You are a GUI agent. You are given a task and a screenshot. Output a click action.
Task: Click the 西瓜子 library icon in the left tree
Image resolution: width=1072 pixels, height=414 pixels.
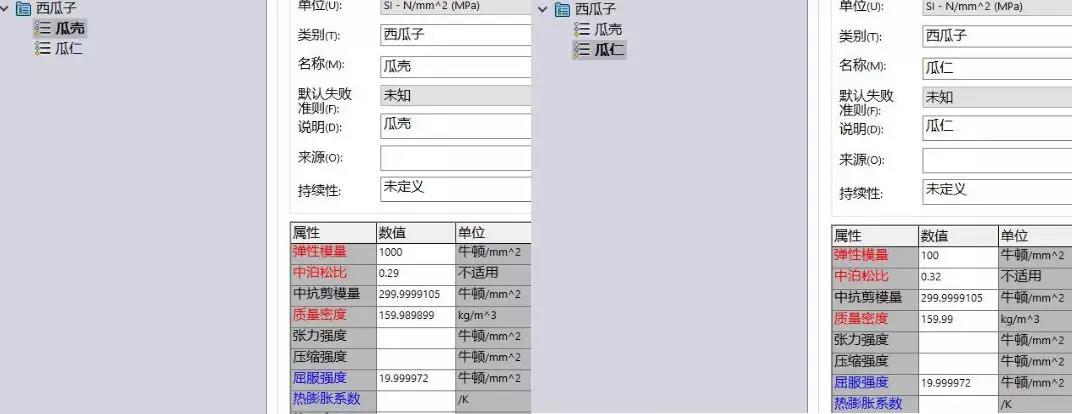[24, 8]
